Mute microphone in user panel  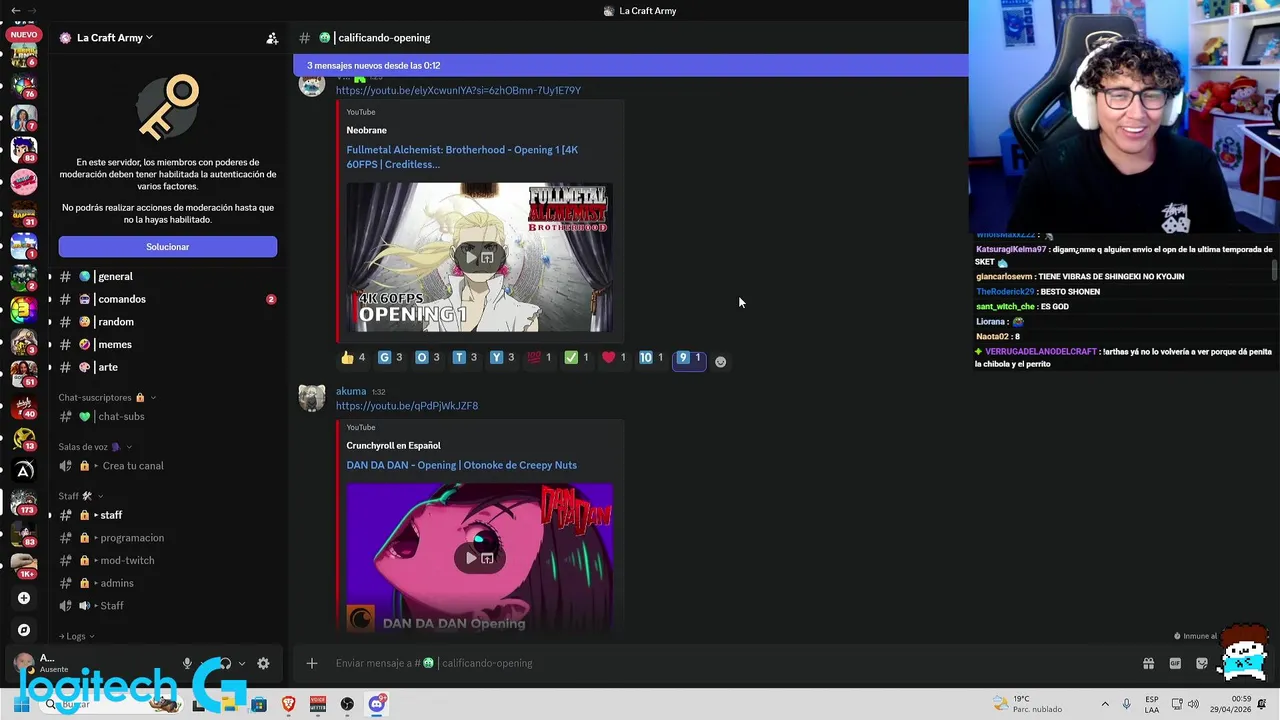[x=187, y=664]
